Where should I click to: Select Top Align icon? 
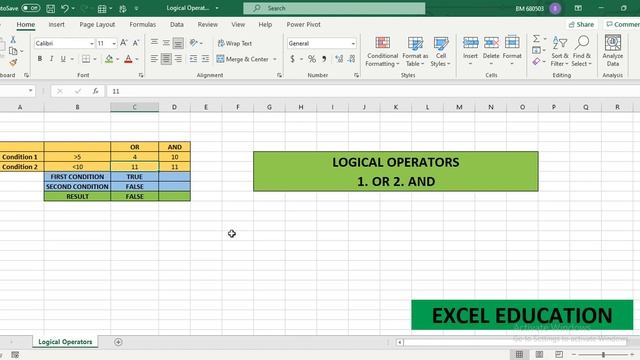click(x=154, y=42)
